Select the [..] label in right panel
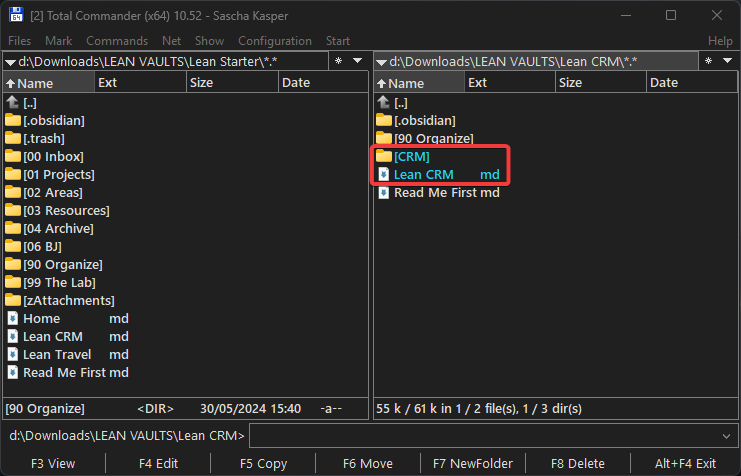741x476 pixels. point(401,103)
